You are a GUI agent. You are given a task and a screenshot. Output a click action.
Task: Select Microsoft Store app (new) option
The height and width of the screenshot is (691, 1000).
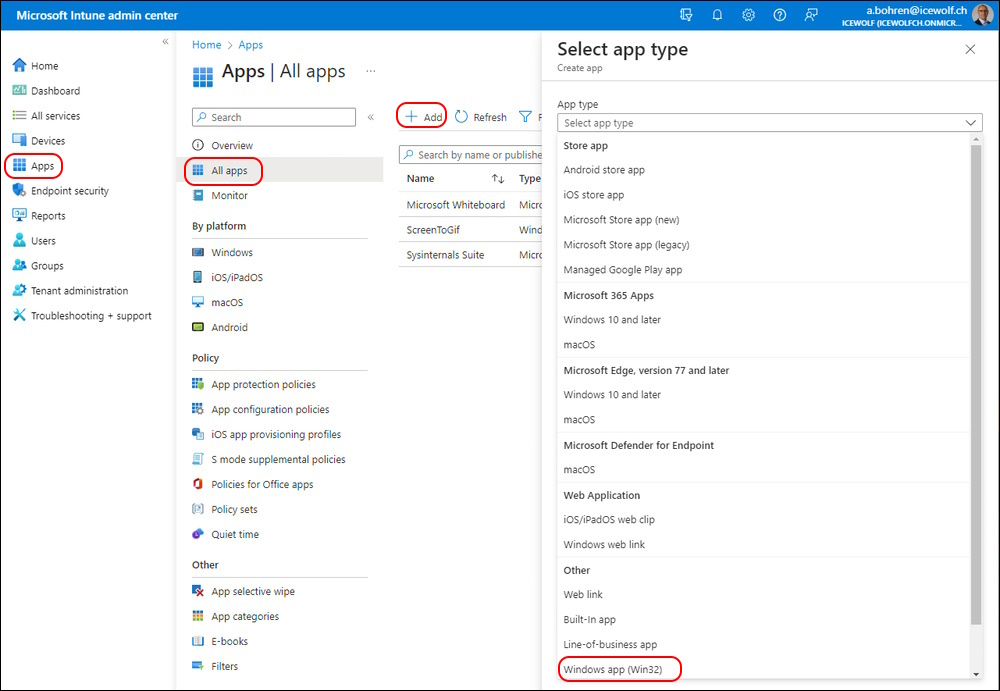click(x=621, y=219)
